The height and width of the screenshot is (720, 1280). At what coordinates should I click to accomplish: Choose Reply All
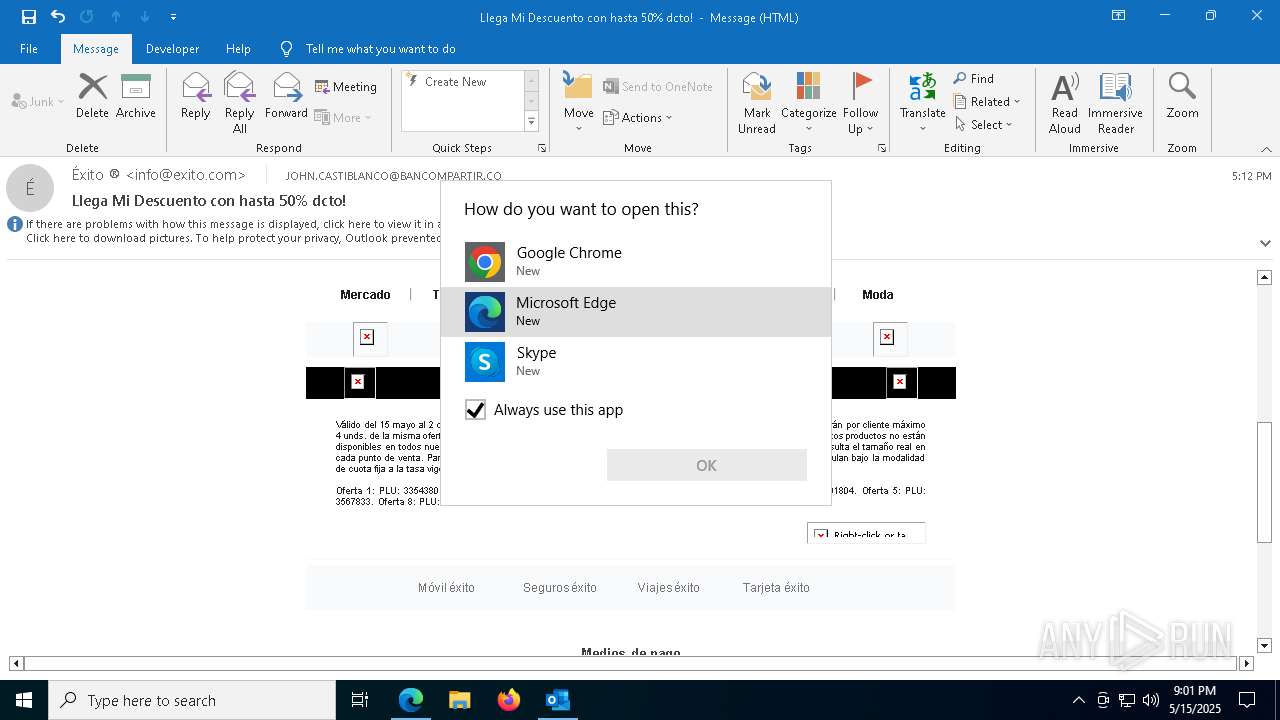pos(240,102)
